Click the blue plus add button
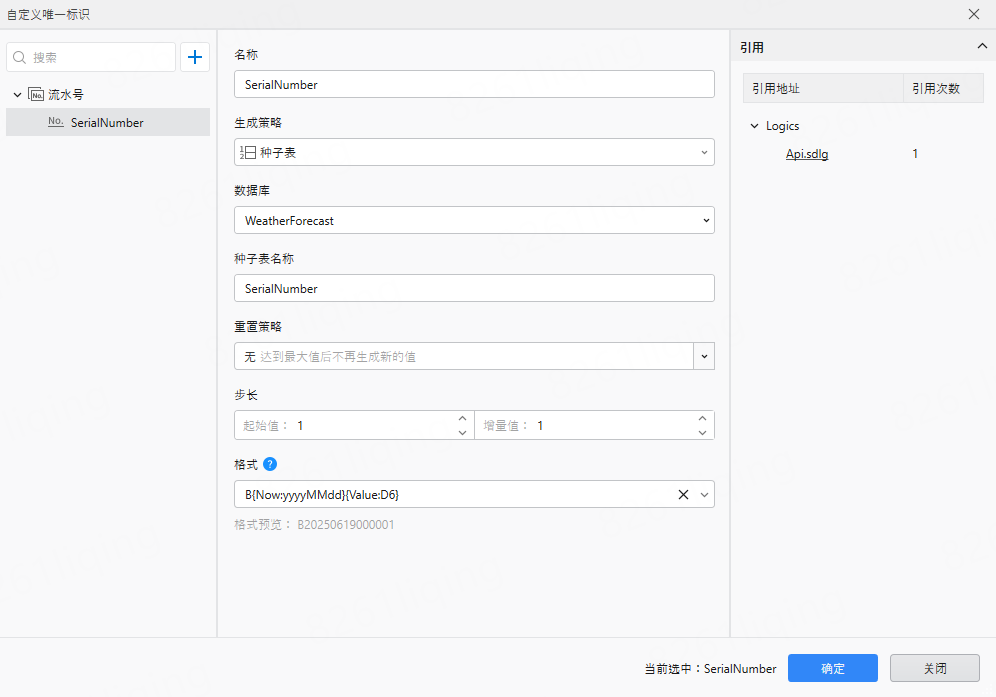 [195, 58]
